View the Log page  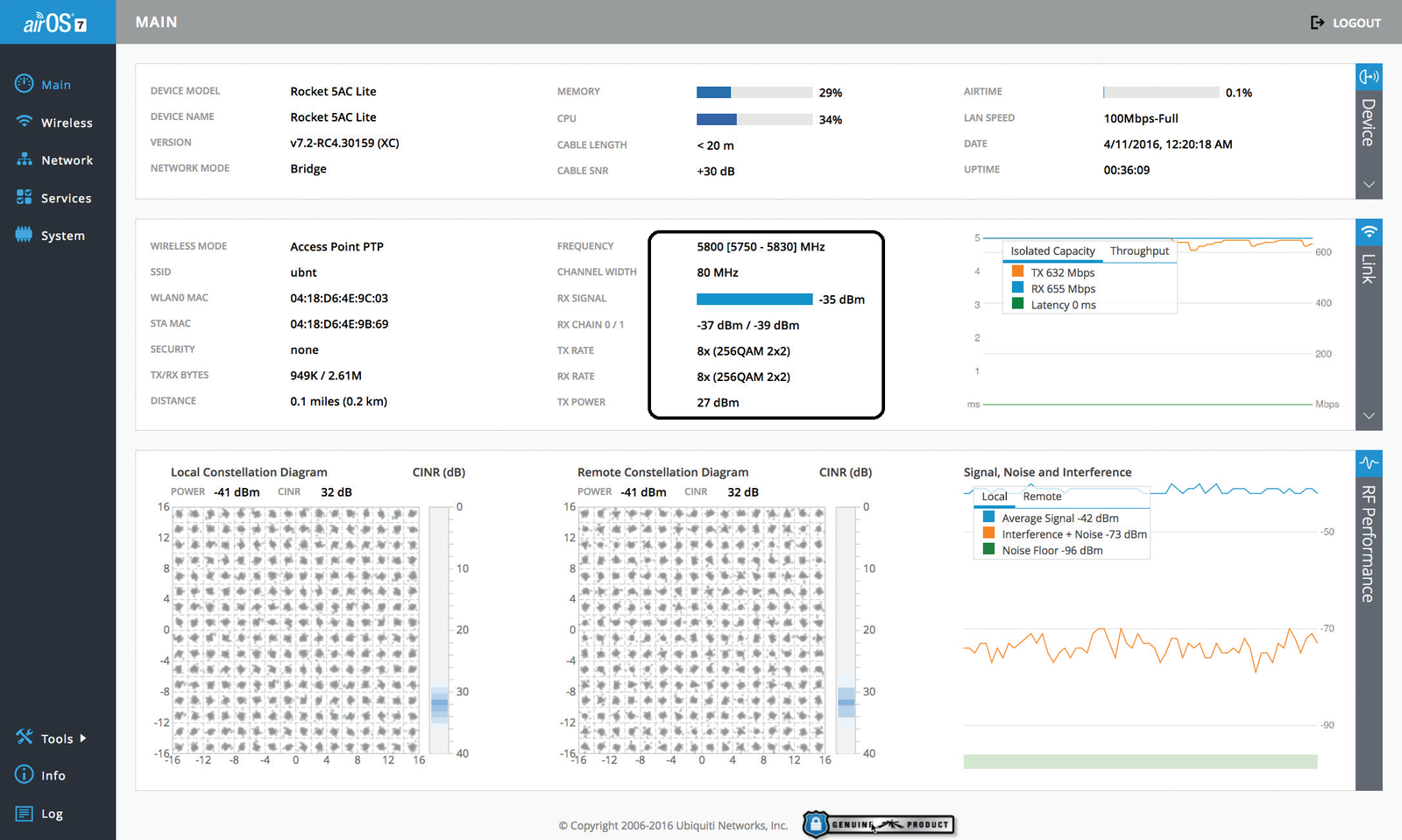pos(52,814)
